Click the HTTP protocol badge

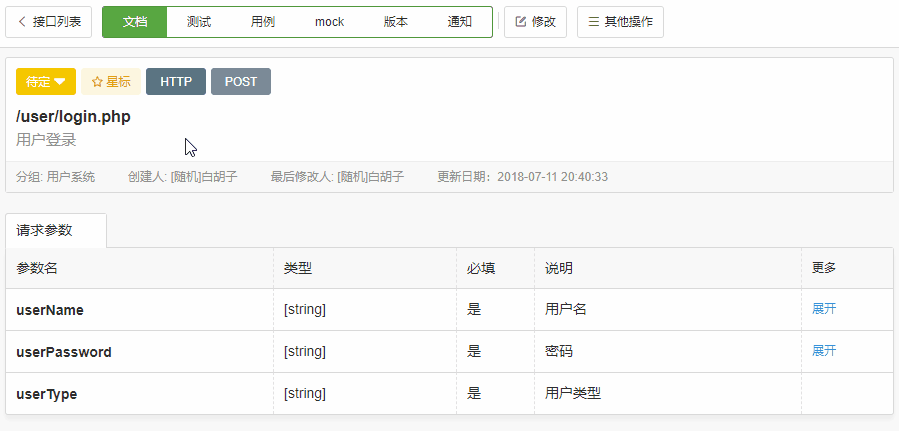point(176,82)
